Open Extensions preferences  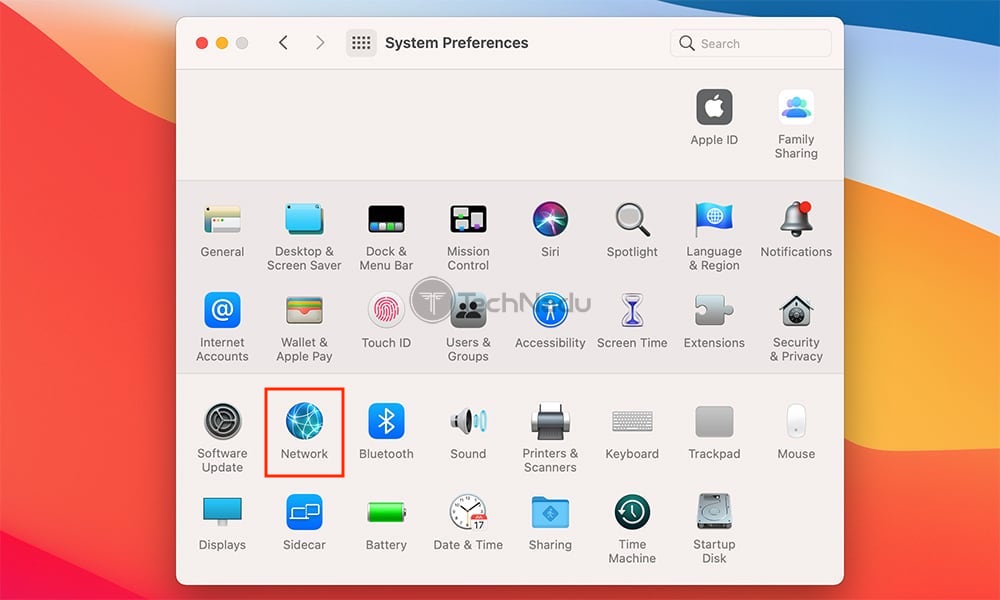tap(714, 310)
